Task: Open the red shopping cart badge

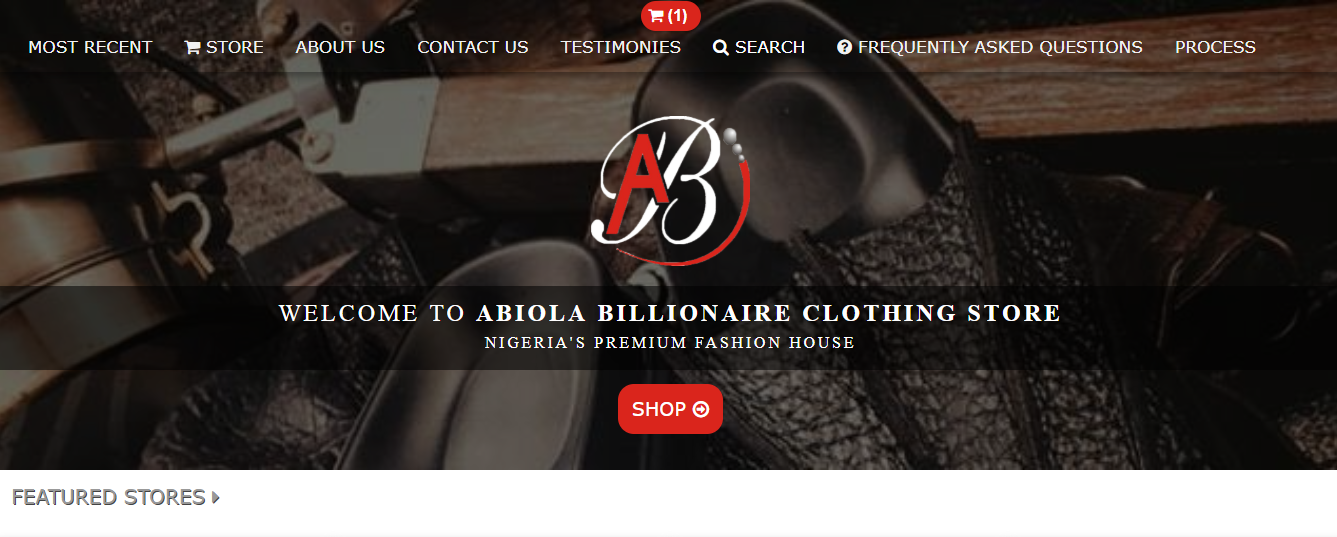Action: click(670, 16)
